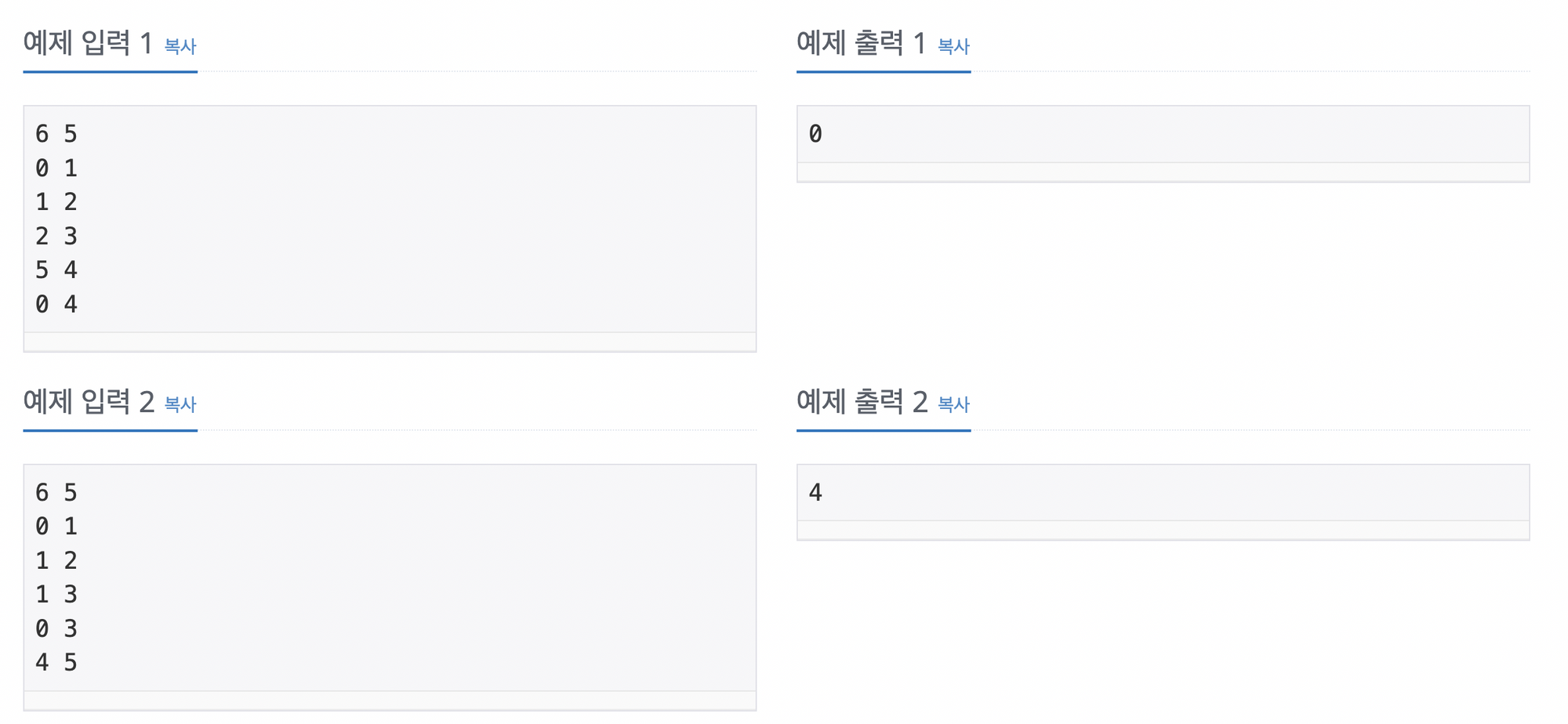This screenshot has height=724, width=1568.
Task: Click the "1 3" line in example input 2
Action: pyautogui.click(x=56, y=594)
